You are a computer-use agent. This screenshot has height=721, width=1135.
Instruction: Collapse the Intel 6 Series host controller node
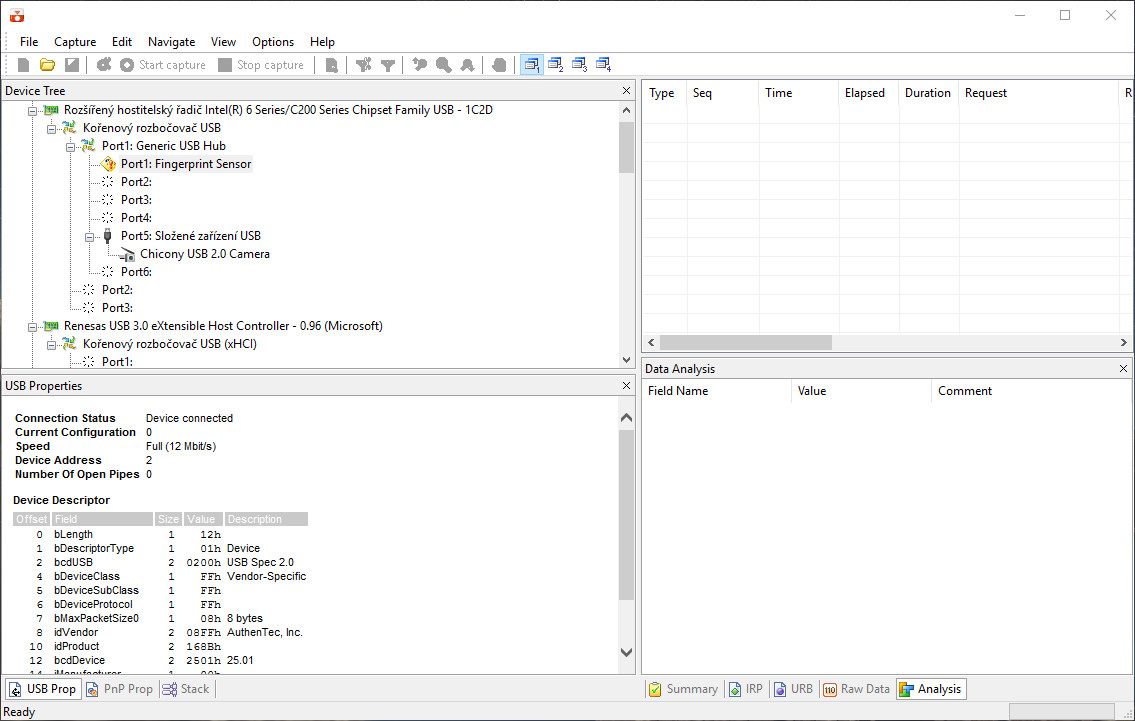33,111
